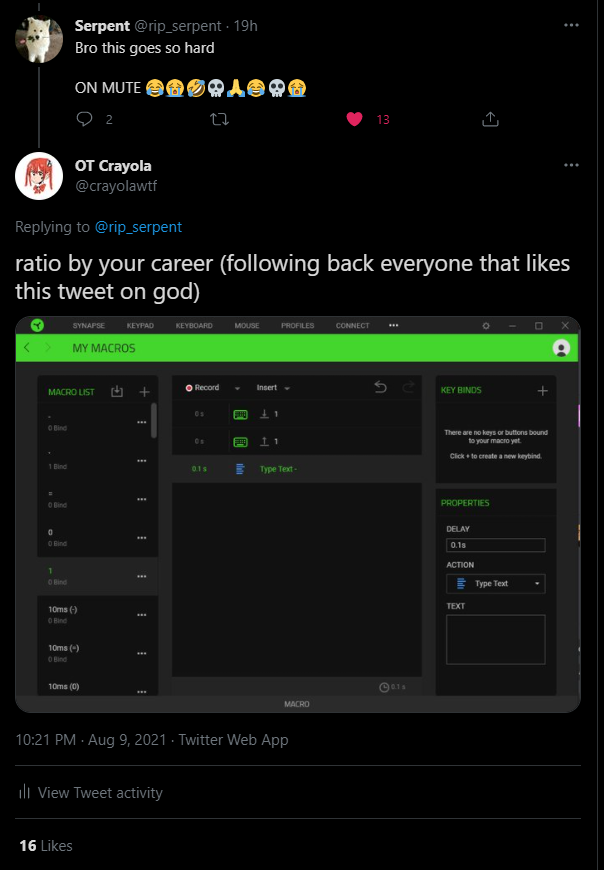The image size is (604, 870).
Task: Reply to Serpent's tweet
Action: coord(85,119)
